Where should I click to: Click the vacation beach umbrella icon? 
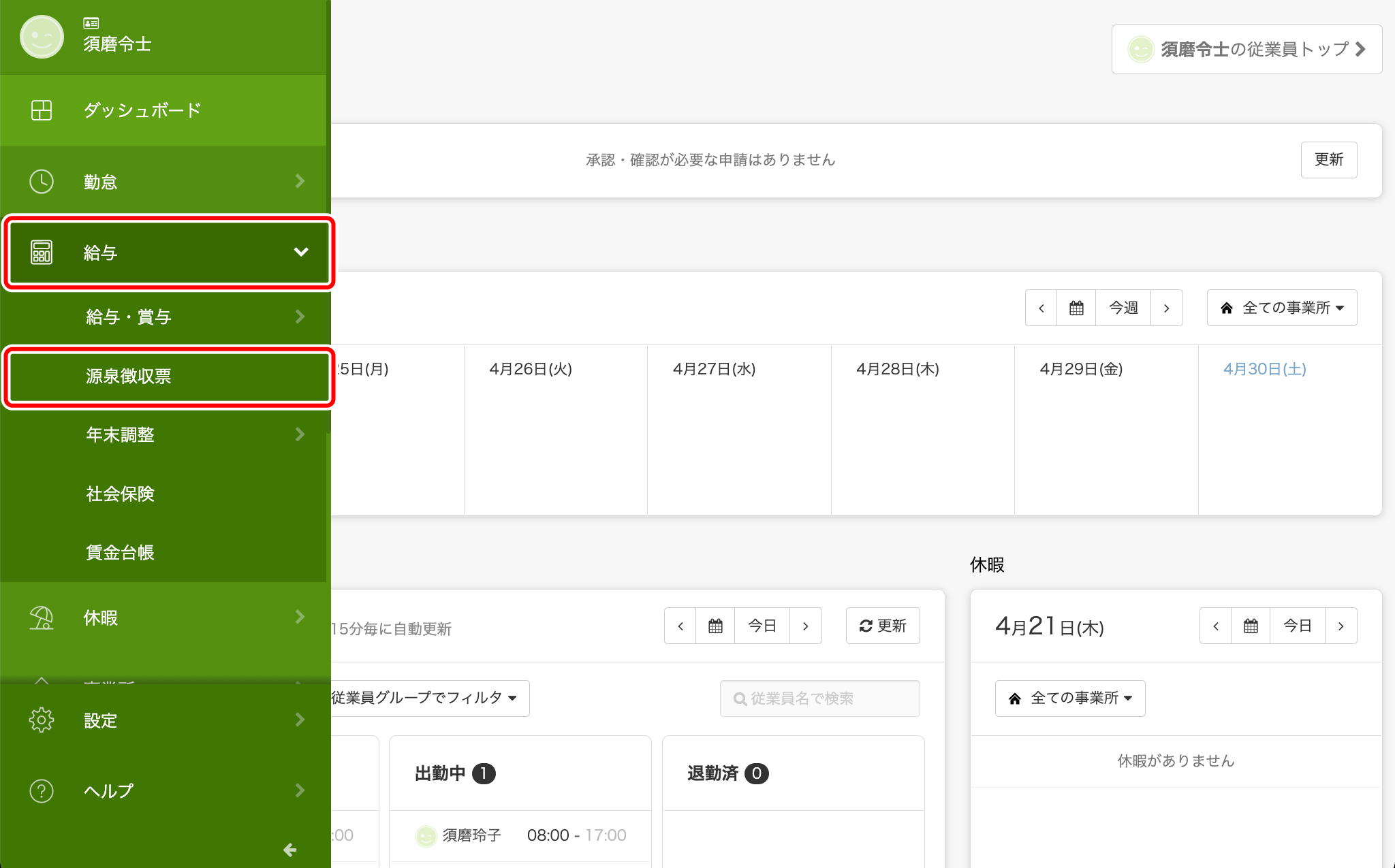pos(42,618)
